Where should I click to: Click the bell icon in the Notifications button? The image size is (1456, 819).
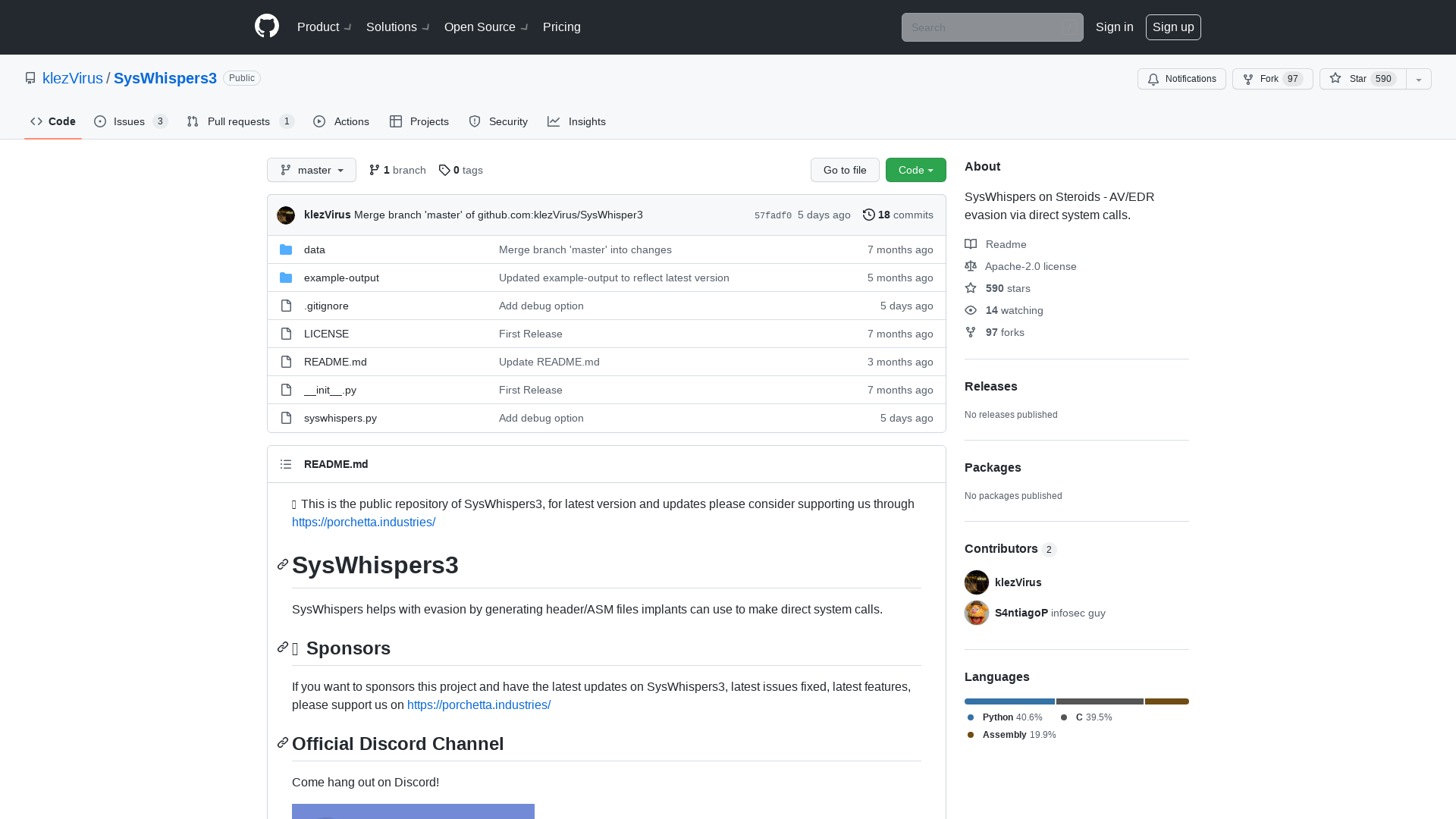[x=1153, y=79]
